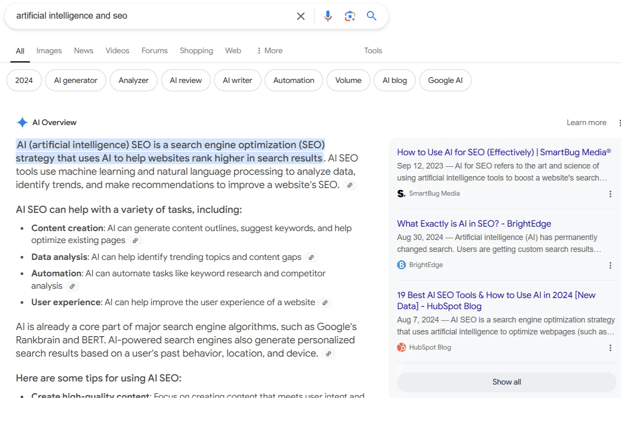Open source link icon after 'optimize existing pages'
Screen dimensions: 621x436
pyautogui.click(x=135, y=240)
